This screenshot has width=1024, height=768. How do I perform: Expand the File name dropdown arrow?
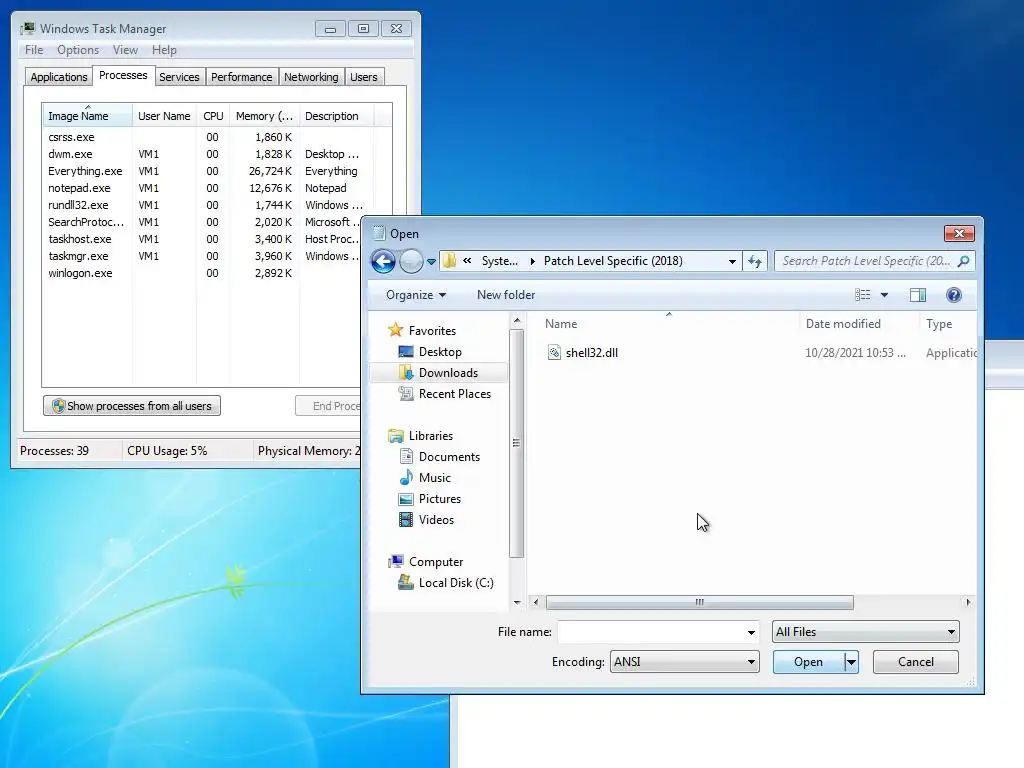(x=751, y=632)
